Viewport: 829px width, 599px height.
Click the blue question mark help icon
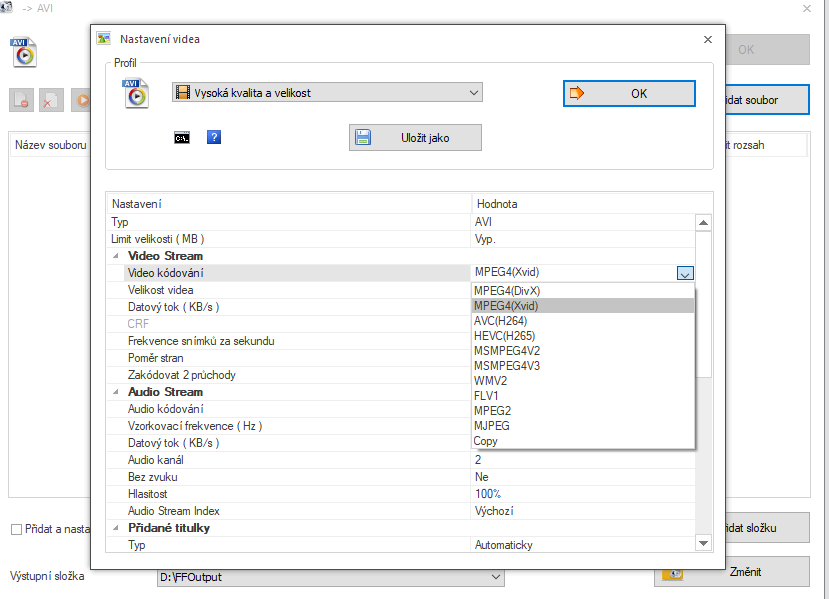pos(213,137)
